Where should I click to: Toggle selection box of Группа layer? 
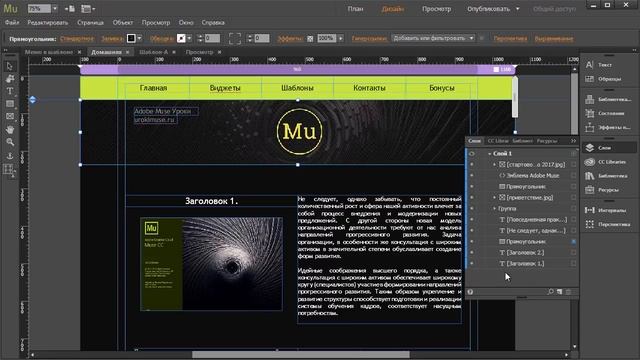coord(573,209)
